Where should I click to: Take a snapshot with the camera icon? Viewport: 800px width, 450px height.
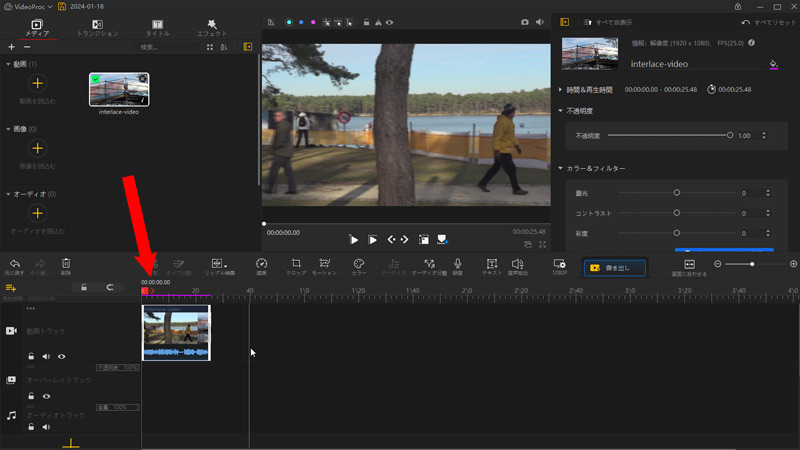coord(525,21)
